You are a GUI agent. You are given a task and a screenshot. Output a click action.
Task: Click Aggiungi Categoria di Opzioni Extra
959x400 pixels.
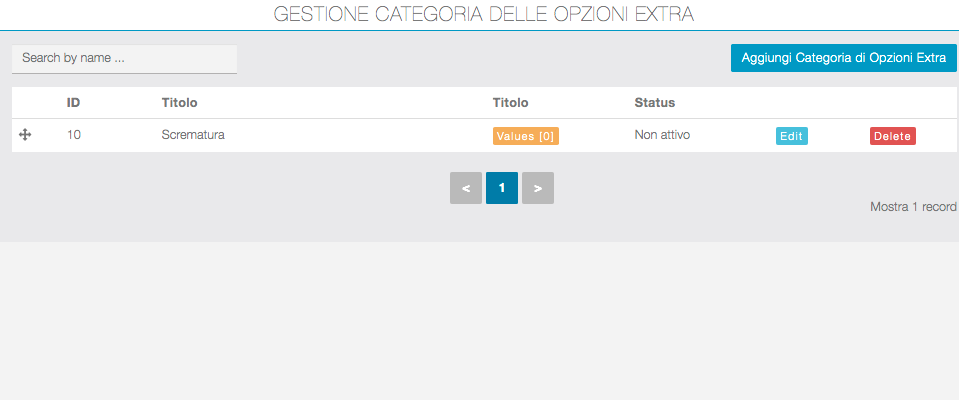(x=843, y=58)
